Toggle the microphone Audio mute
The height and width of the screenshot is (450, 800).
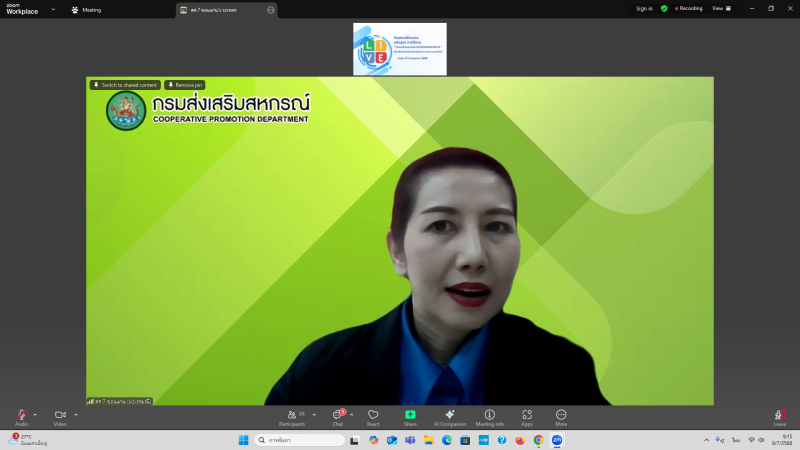[21, 415]
